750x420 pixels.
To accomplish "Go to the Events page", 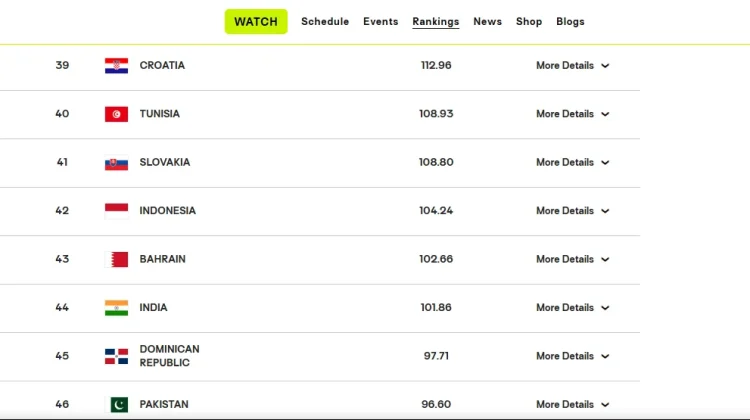I will (x=381, y=22).
